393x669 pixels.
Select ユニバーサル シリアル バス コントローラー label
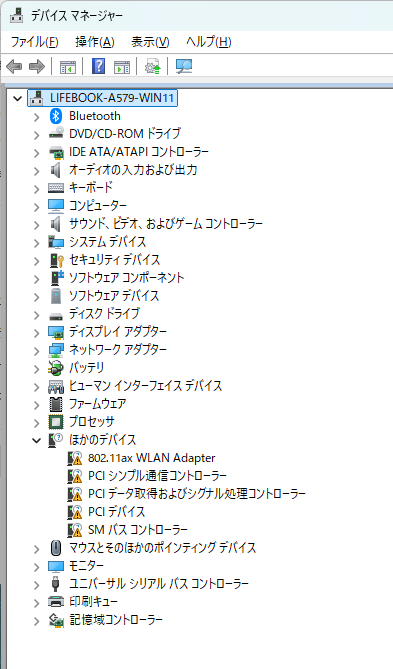[159, 584]
